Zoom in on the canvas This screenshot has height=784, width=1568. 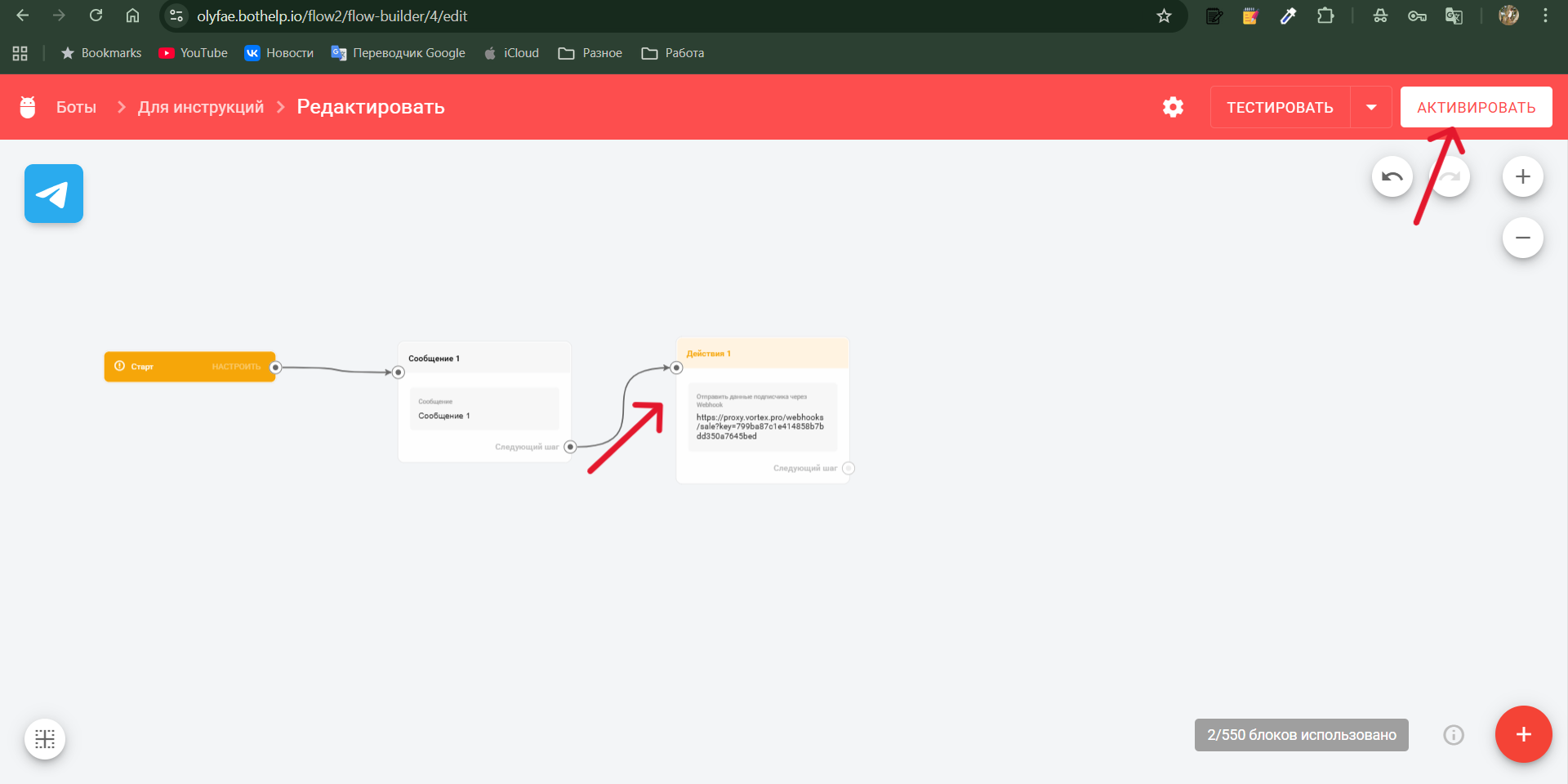point(1522,176)
